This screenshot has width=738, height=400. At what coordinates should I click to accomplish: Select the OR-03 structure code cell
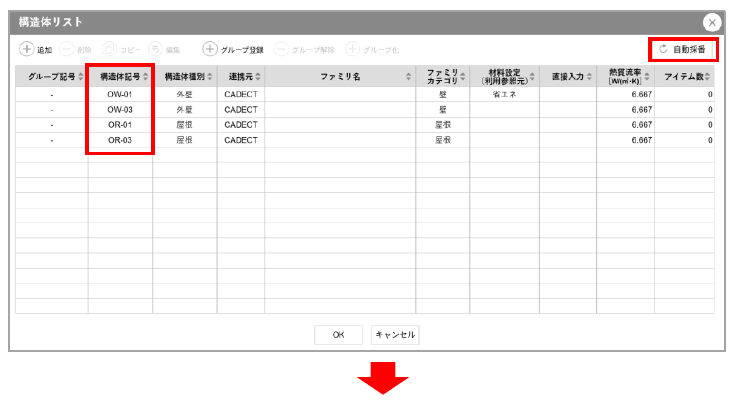[120, 141]
